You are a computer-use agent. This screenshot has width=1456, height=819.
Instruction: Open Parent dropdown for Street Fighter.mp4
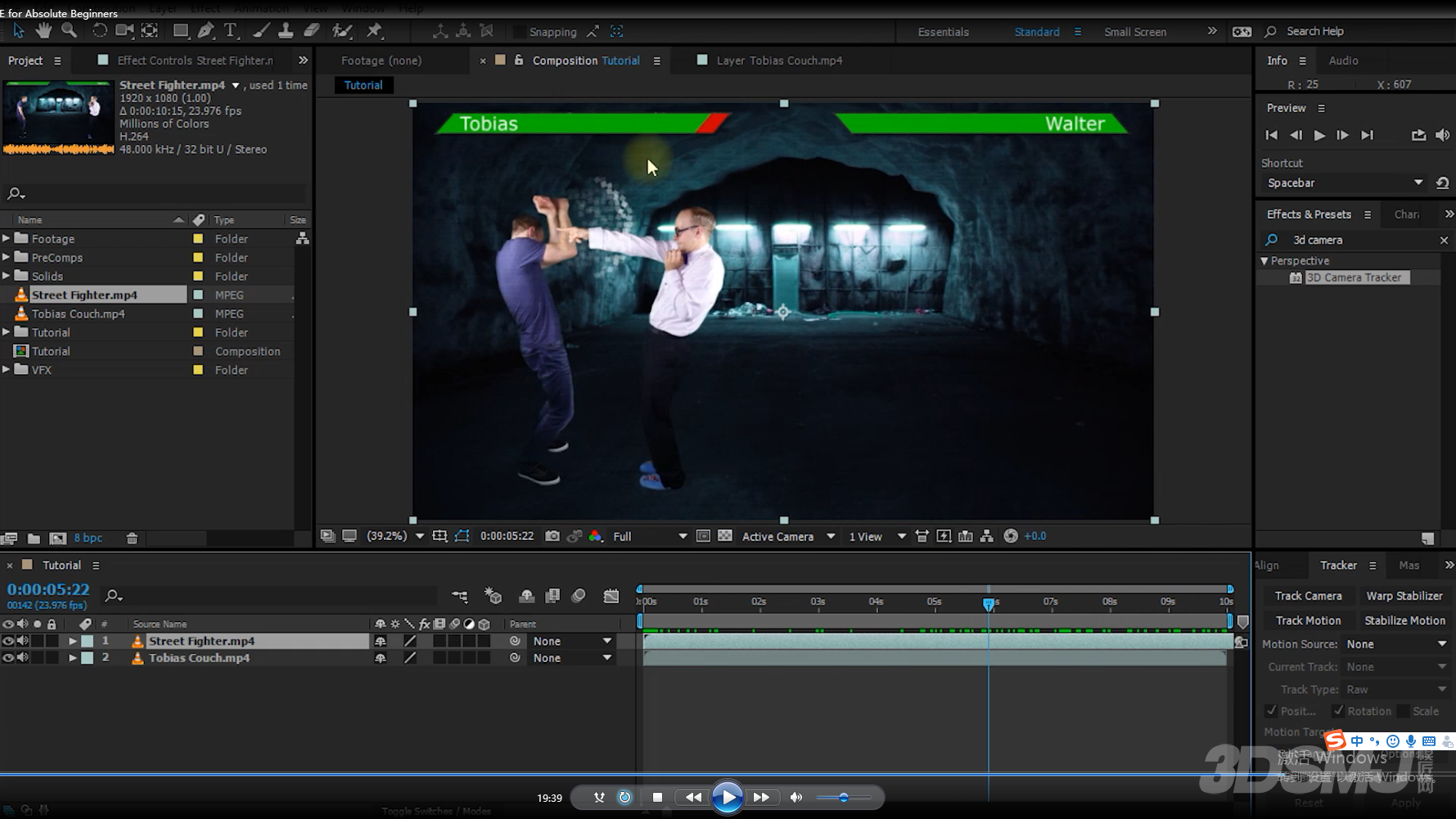572,641
